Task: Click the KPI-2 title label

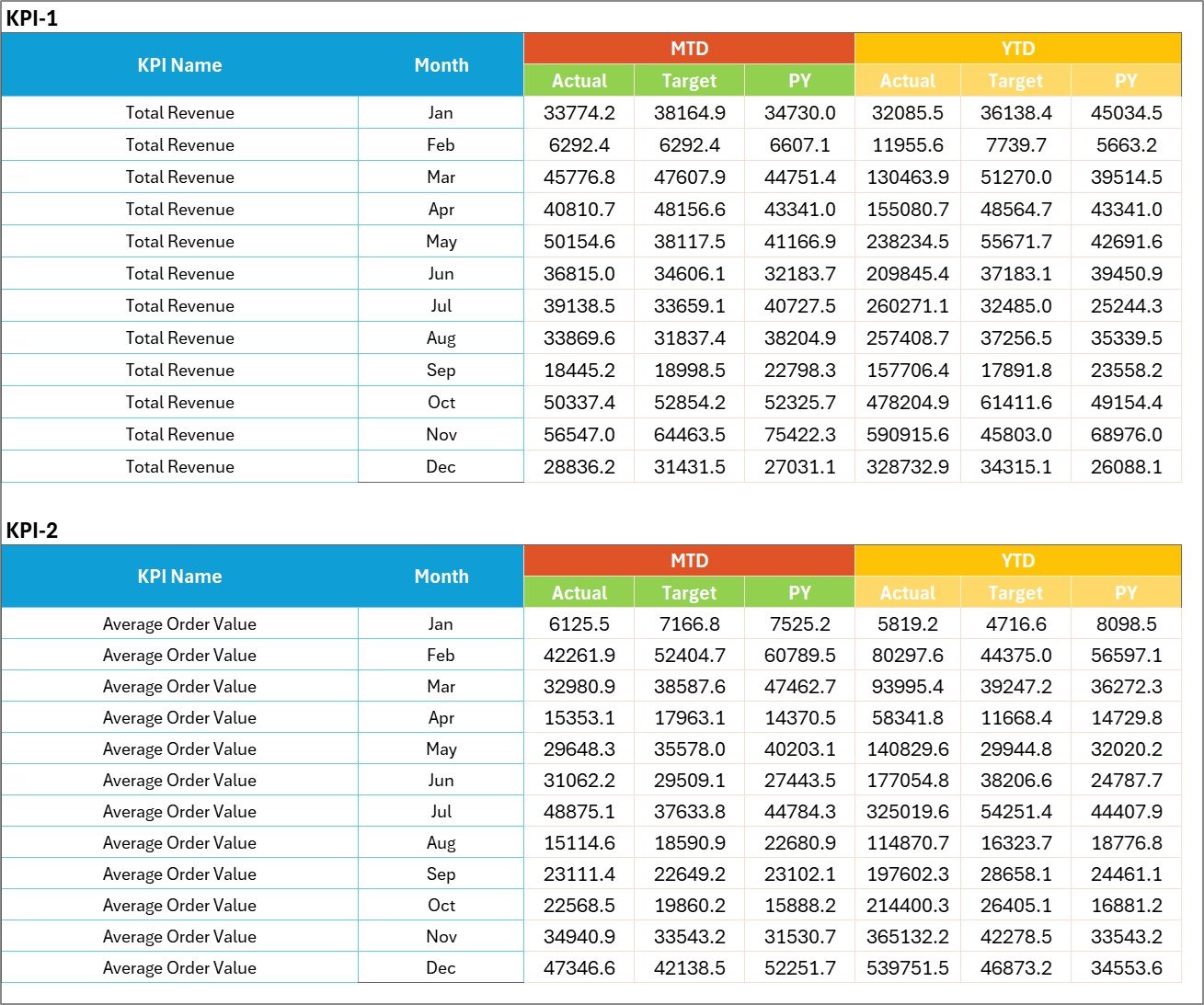Action: point(30,531)
